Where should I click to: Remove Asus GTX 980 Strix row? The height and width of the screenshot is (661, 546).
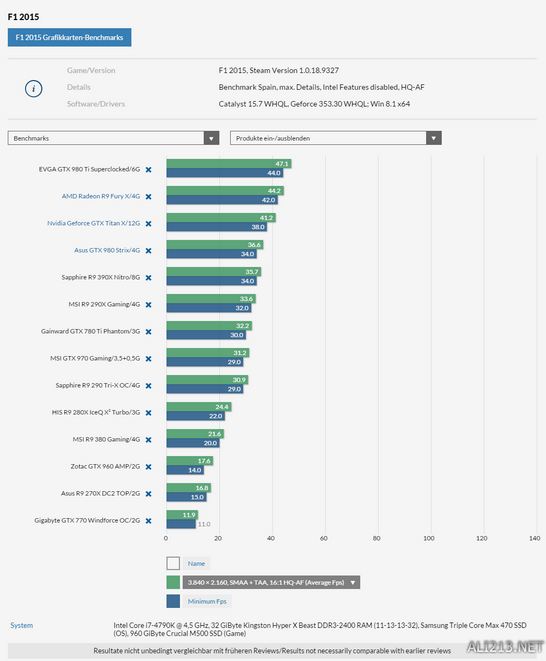(148, 250)
